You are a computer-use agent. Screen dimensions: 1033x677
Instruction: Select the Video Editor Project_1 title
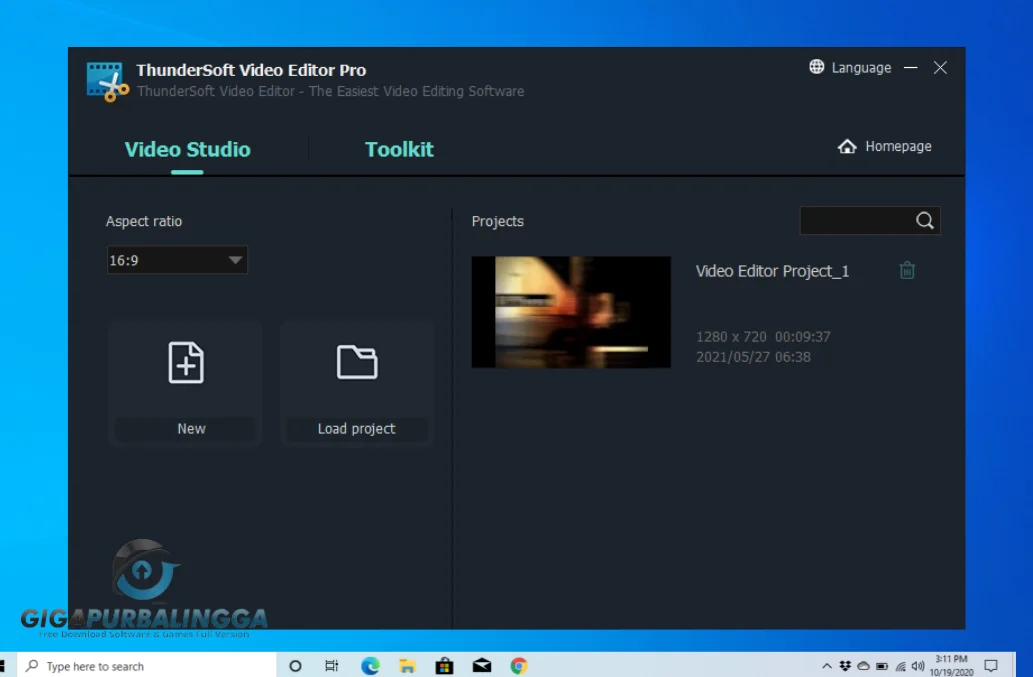tap(772, 271)
